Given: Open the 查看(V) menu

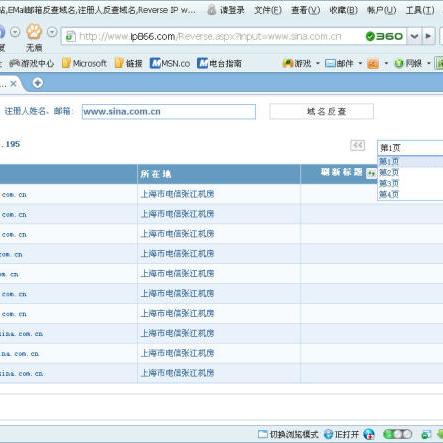Looking at the screenshot, I should point(306,10).
